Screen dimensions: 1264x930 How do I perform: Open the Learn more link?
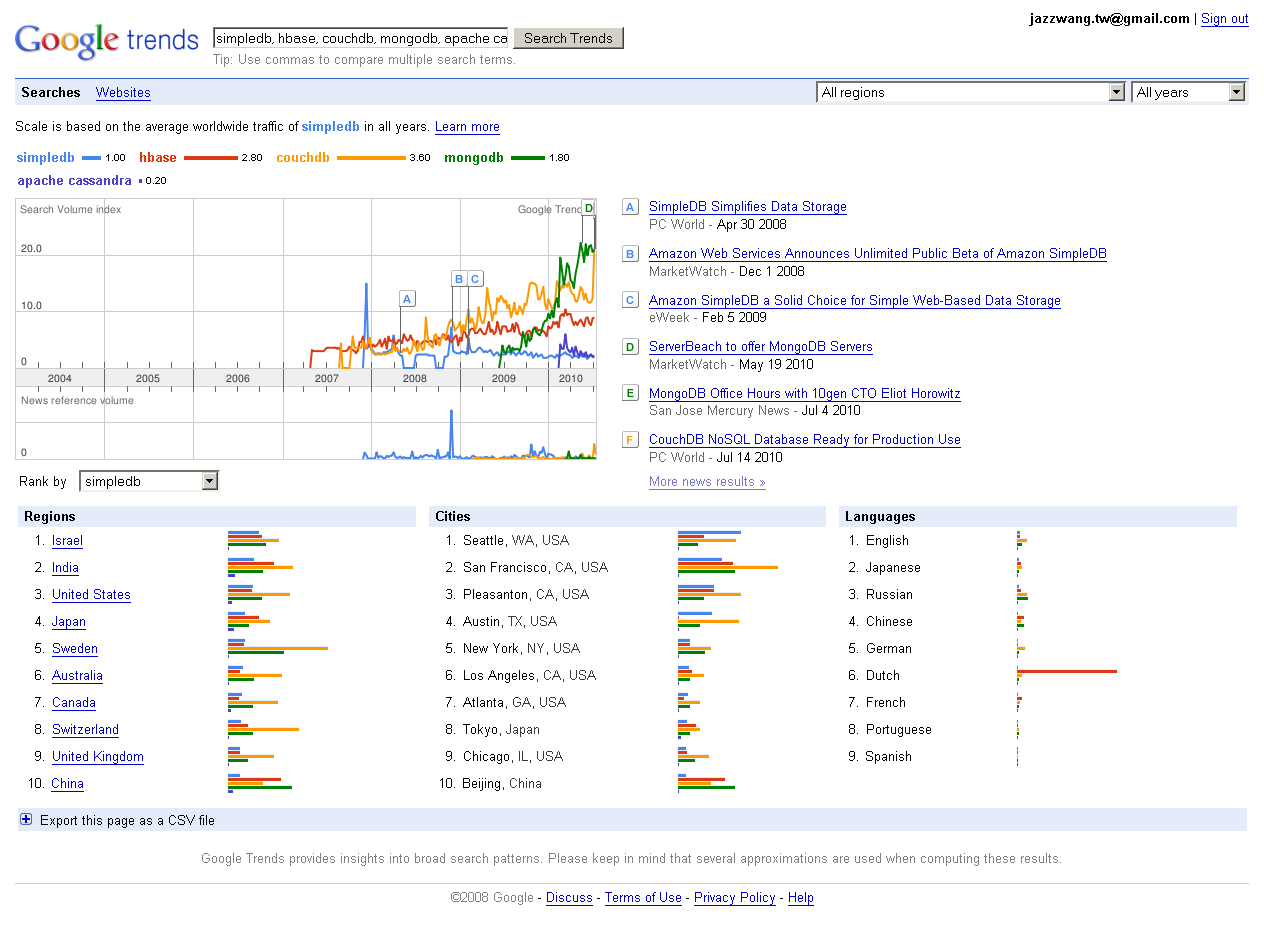point(467,127)
